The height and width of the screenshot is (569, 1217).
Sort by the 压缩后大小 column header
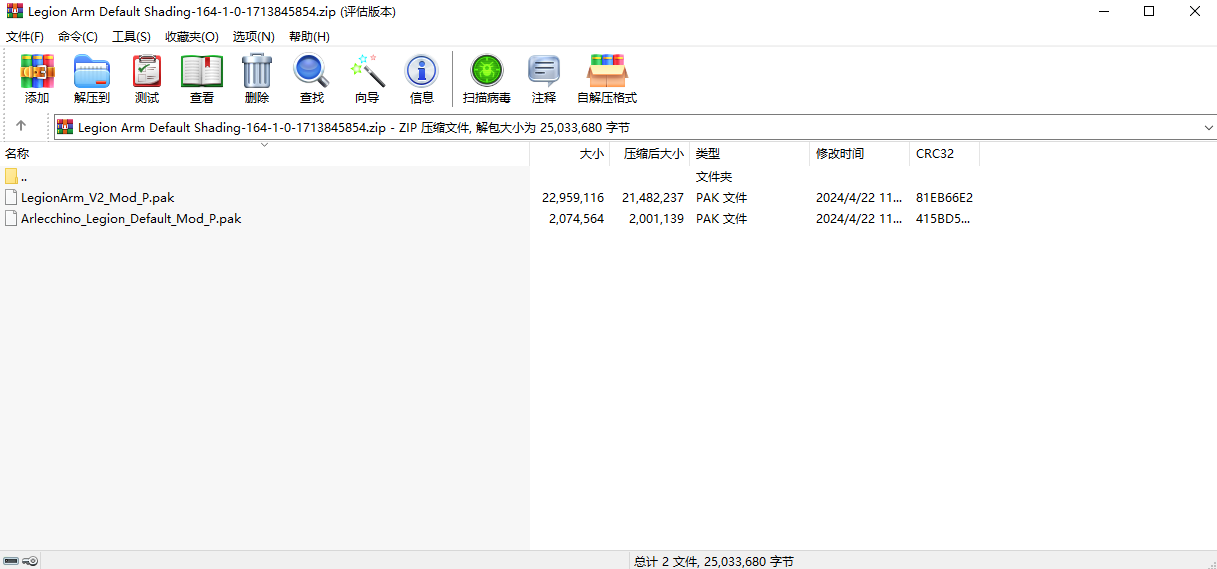tap(650, 154)
